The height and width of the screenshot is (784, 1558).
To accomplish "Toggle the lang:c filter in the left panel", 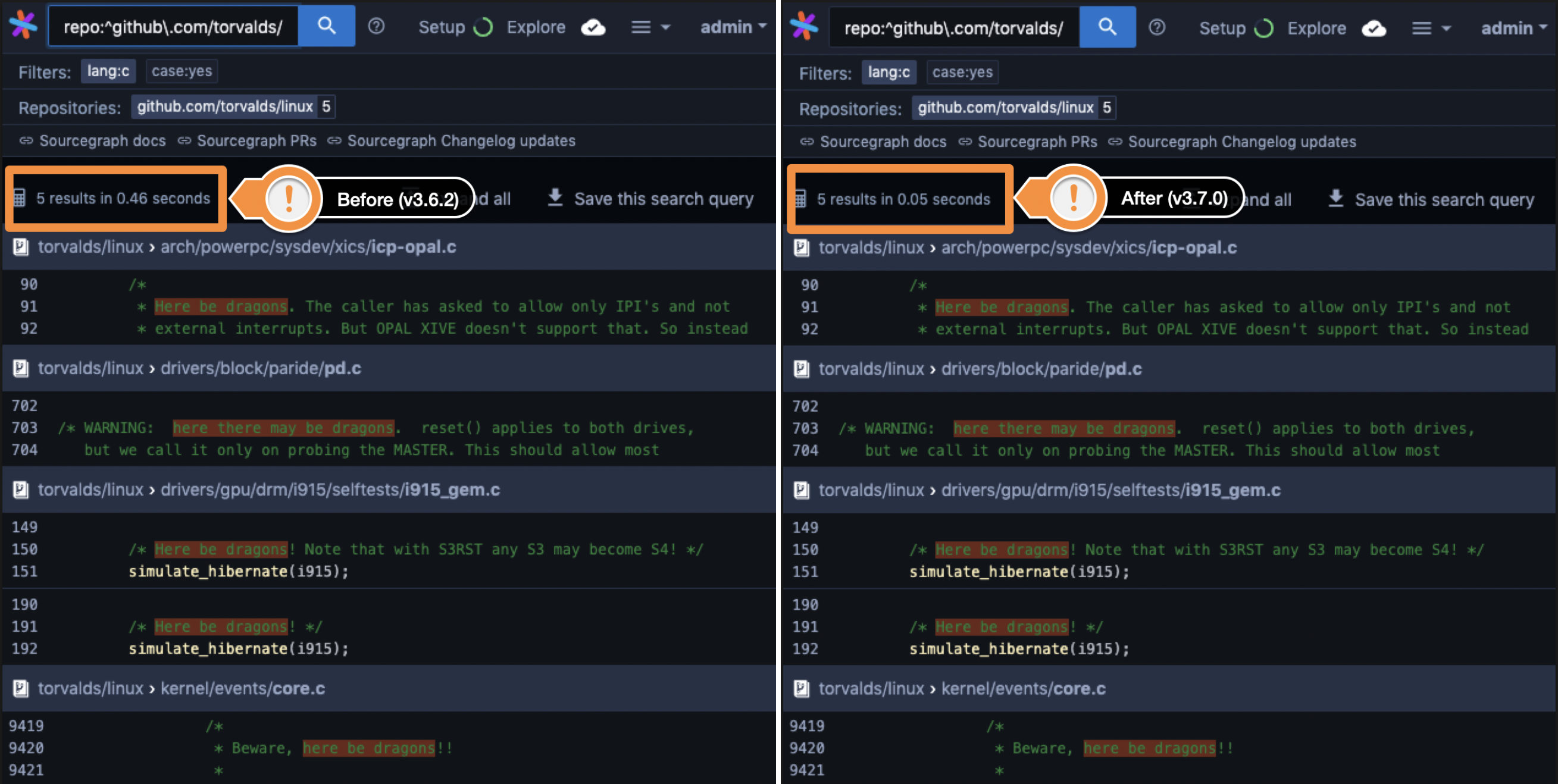I will click(108, 71).
